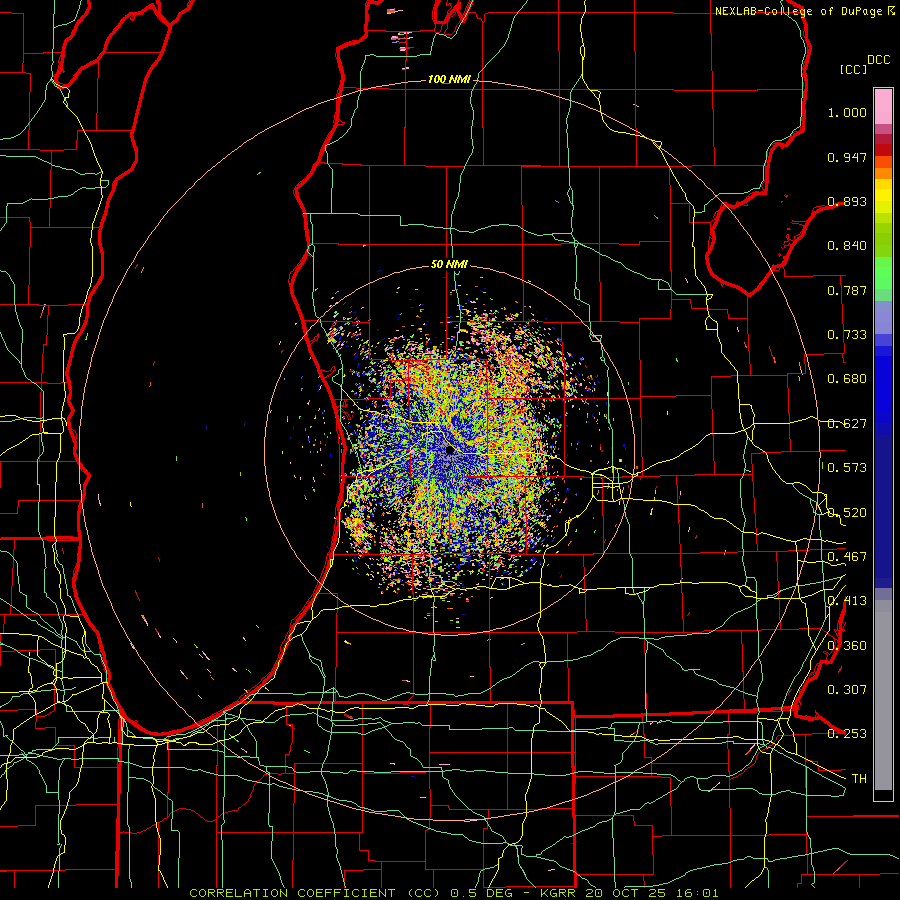The width and height of the screenshot is (900, 900).
Task: Click the 0.467 scale value
Action: coord(847,557)
